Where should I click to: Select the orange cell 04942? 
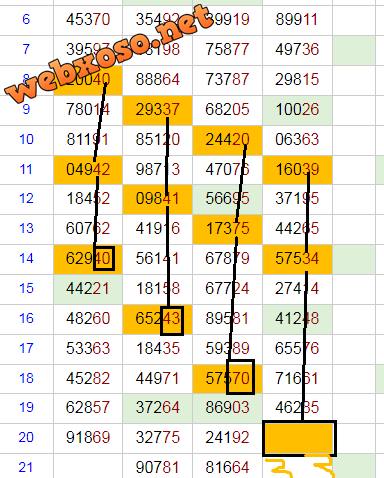(x=88, y=169)
